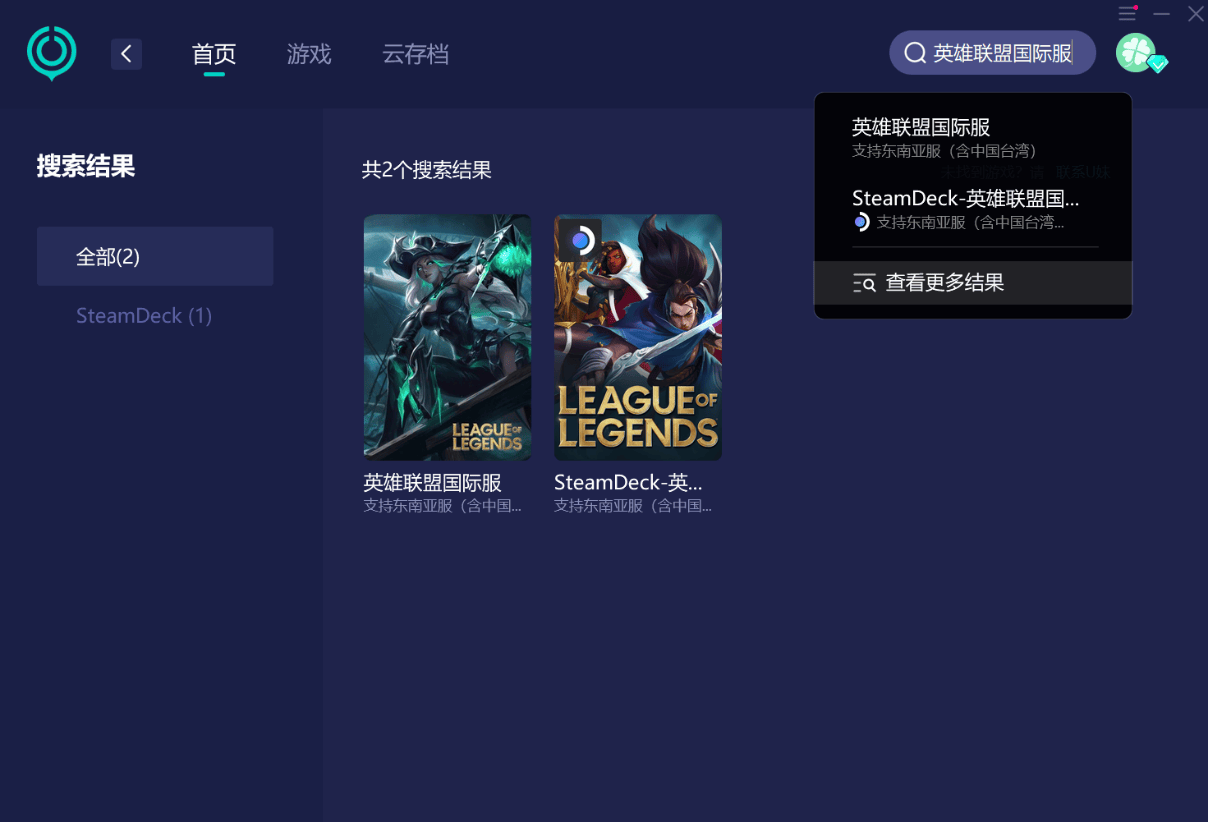This screenshot has height=822, width=1208.
Task: Select the 全部(2) filter
Action: [x=155, y=256]
